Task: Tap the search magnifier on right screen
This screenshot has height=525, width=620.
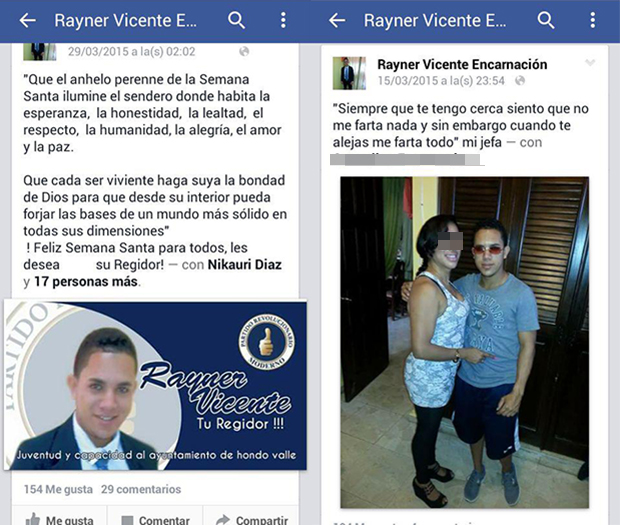Action: pos(546,20)
